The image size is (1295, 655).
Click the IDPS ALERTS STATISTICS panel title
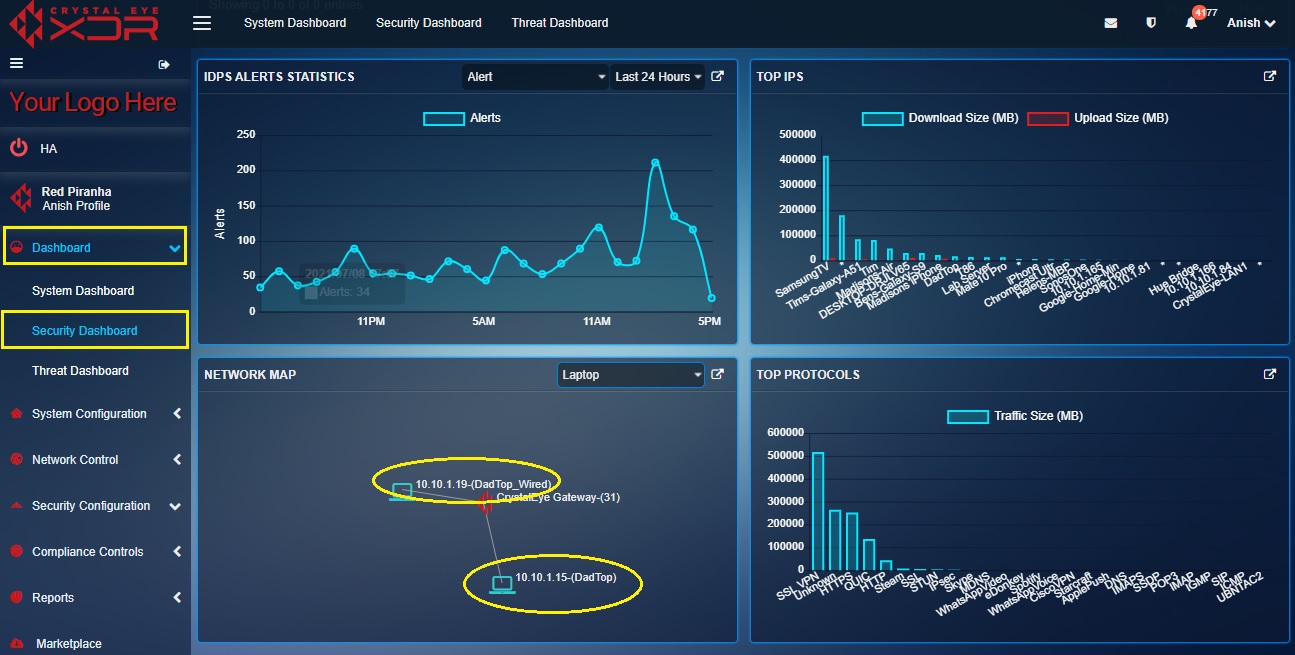click(x=279, y=77)
